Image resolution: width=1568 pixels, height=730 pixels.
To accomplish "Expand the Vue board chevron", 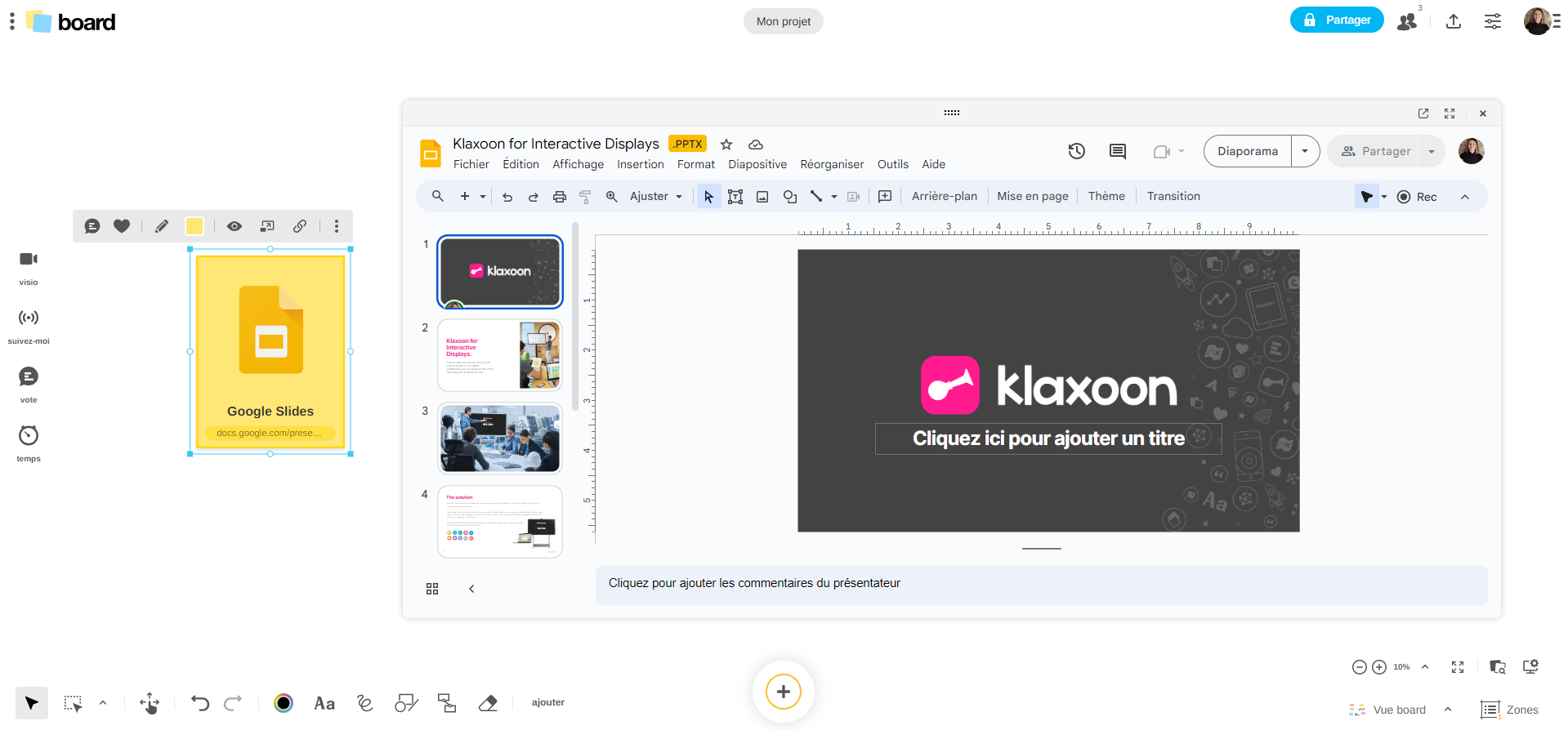I will pos(1448,710).
